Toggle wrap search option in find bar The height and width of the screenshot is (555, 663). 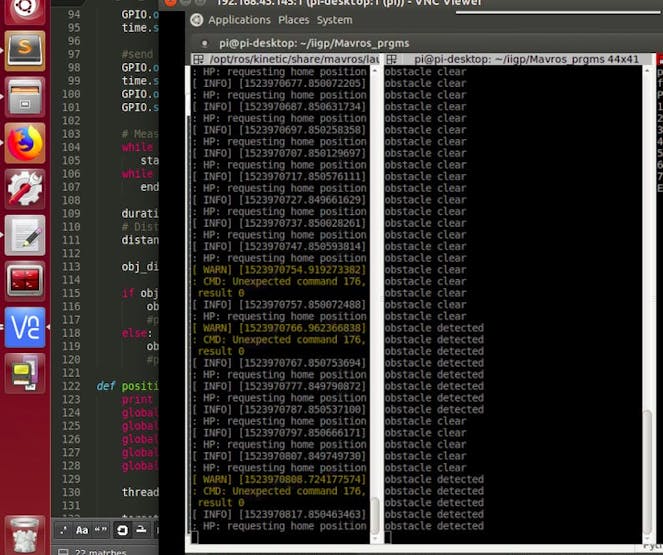point(122,530)
